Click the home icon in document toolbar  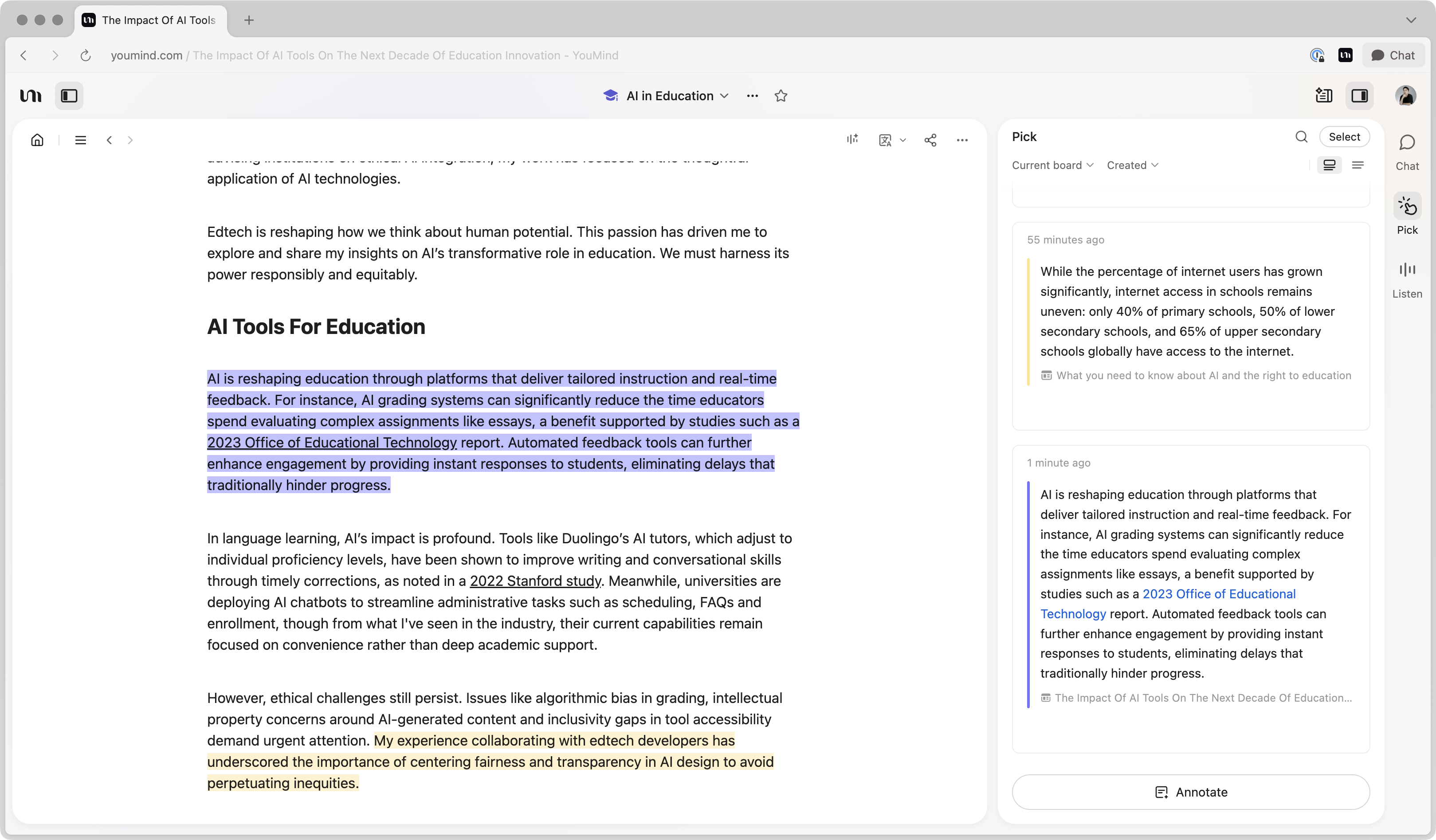coord(37,140)
